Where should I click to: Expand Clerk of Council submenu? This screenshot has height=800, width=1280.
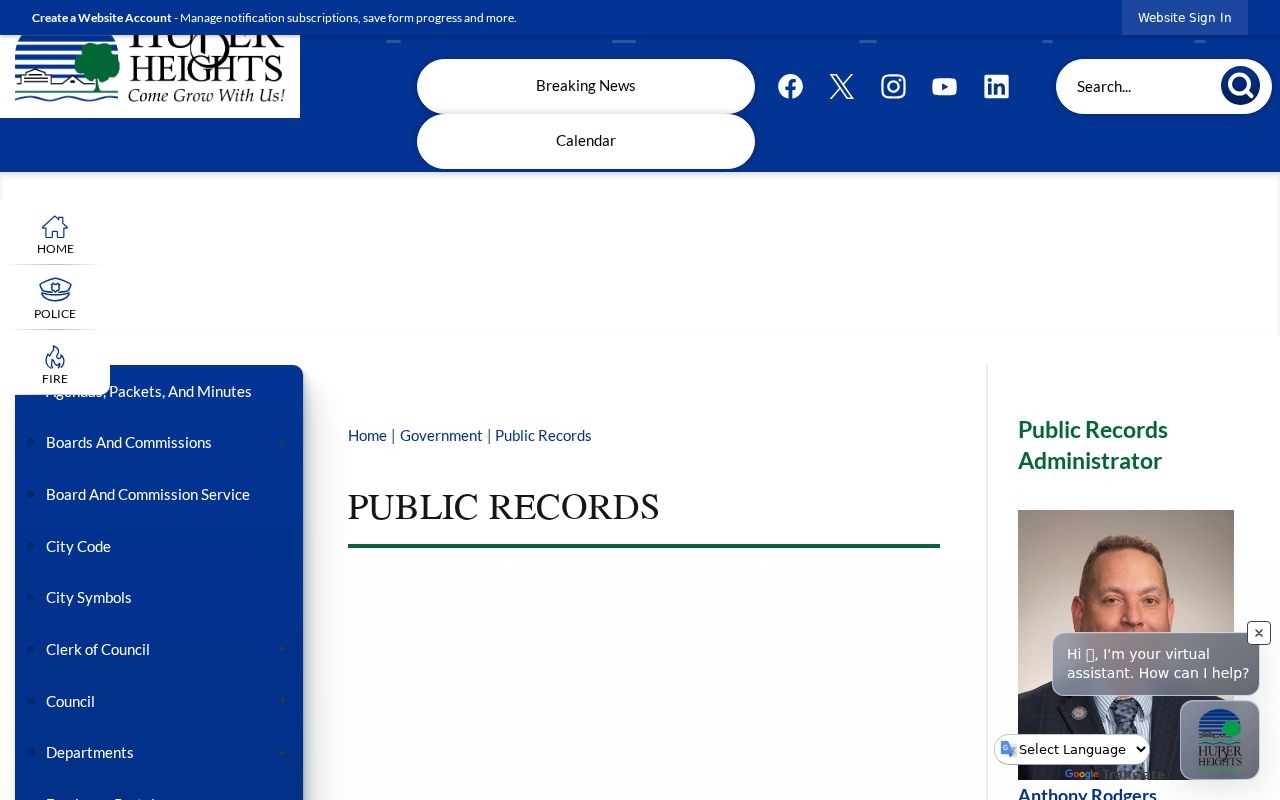(282, 650)
